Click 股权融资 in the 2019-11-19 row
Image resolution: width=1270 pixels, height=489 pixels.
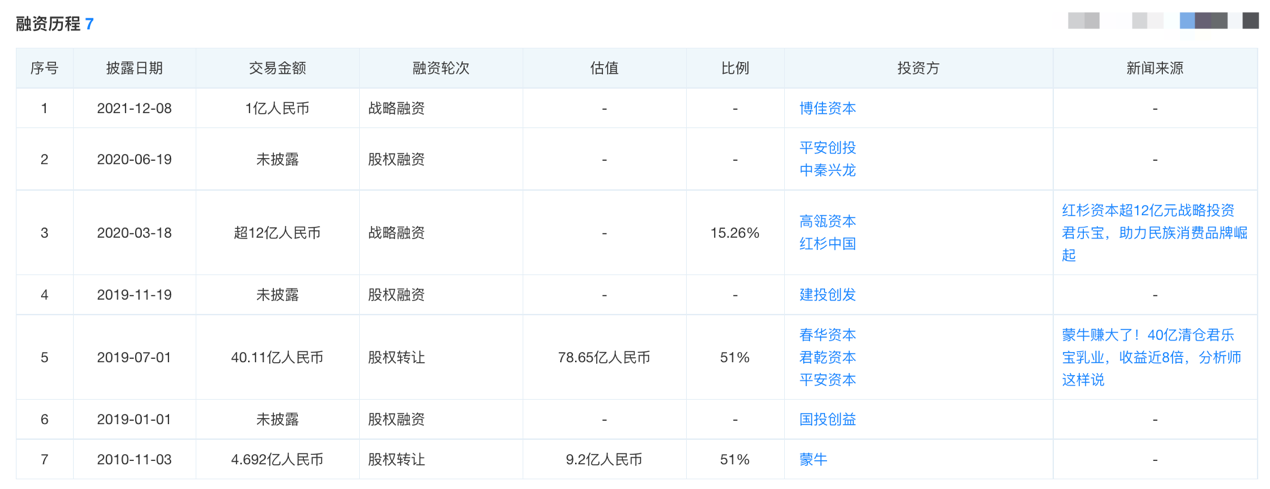click(x=396, y=295)
